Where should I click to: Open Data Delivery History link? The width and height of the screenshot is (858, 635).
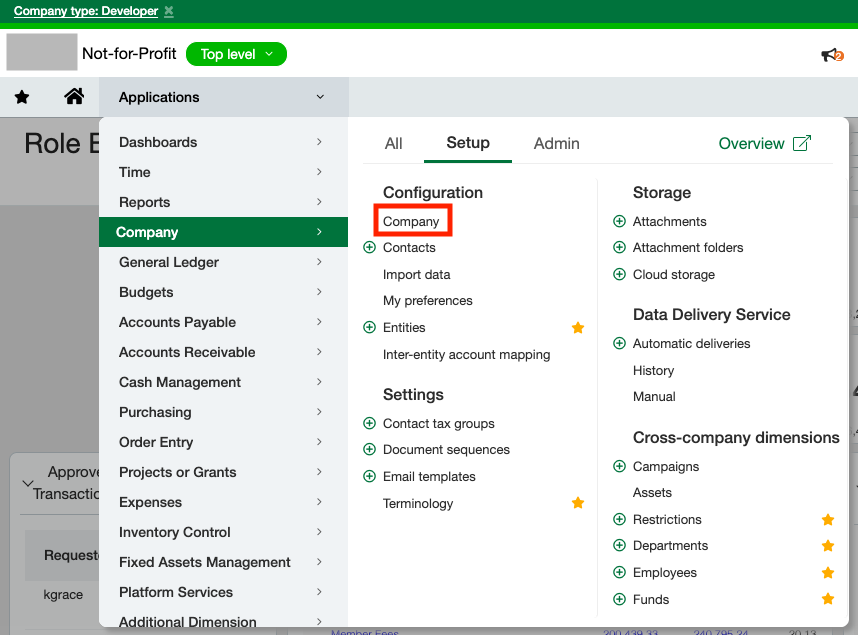653,371
